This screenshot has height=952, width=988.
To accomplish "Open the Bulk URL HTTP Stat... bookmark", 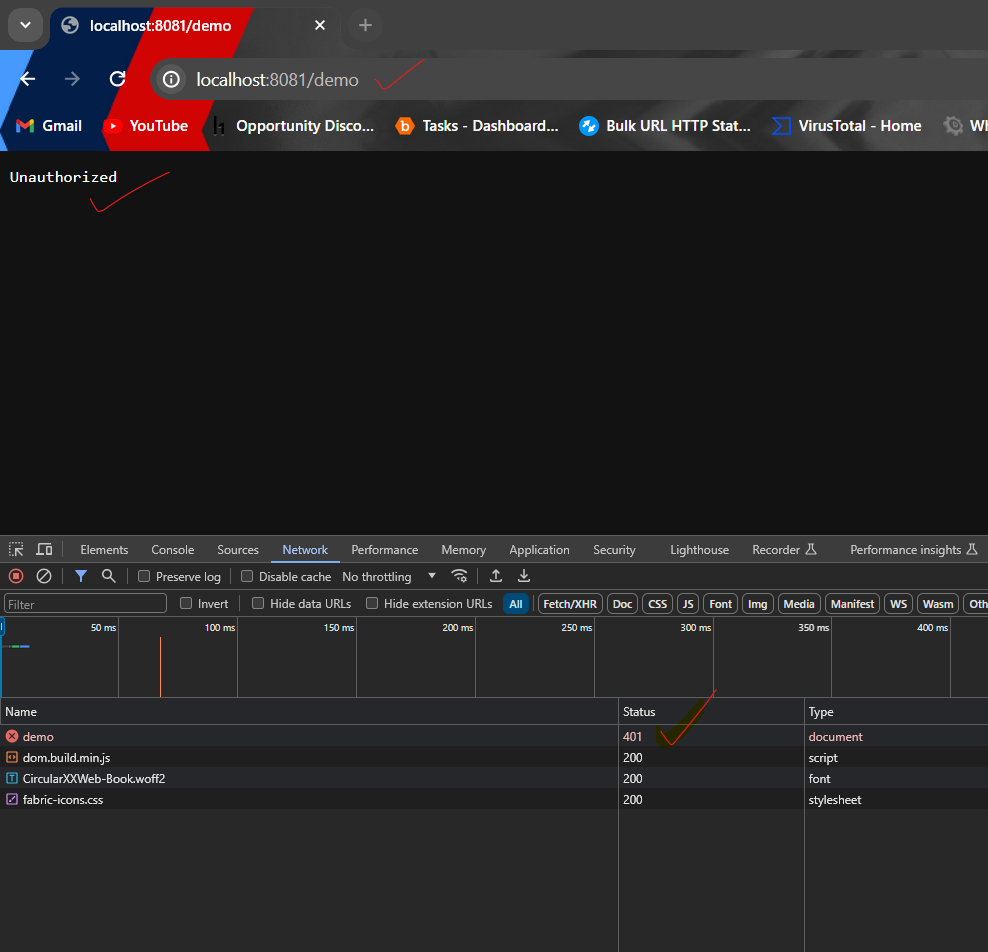I will [665, 126].
